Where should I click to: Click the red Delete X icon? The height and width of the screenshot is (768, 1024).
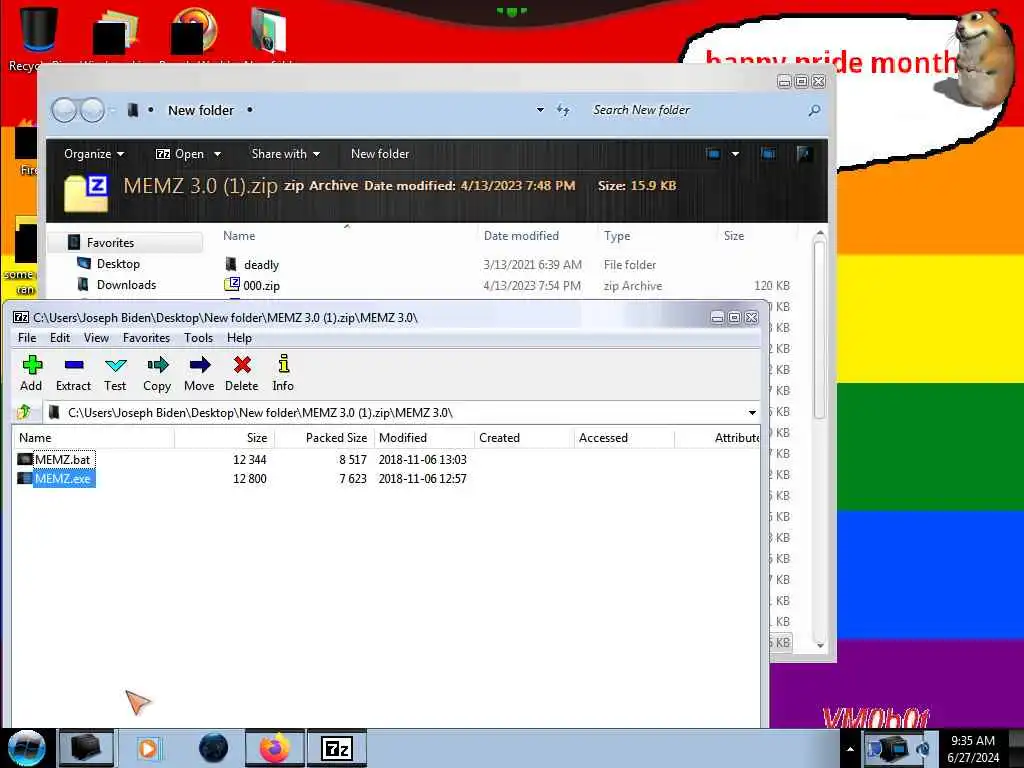(x=242, y=373)
